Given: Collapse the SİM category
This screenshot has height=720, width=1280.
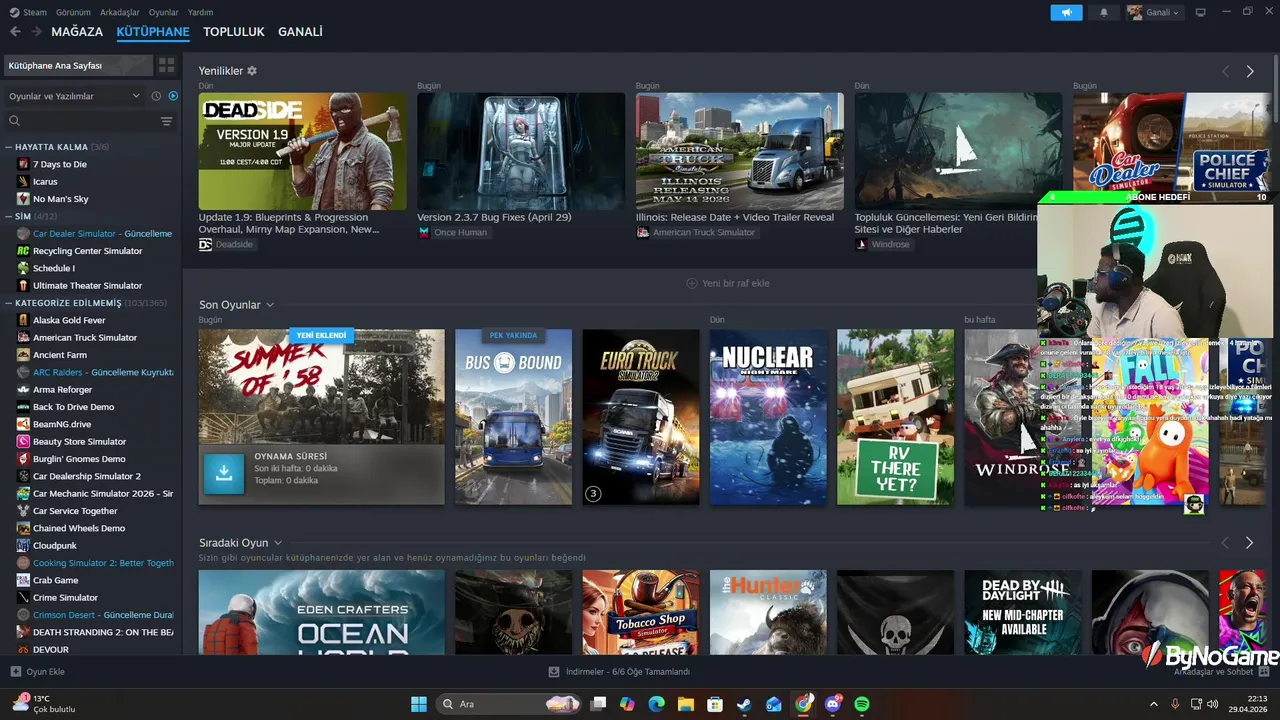Looking at the screenshot, I should point(9,216).
